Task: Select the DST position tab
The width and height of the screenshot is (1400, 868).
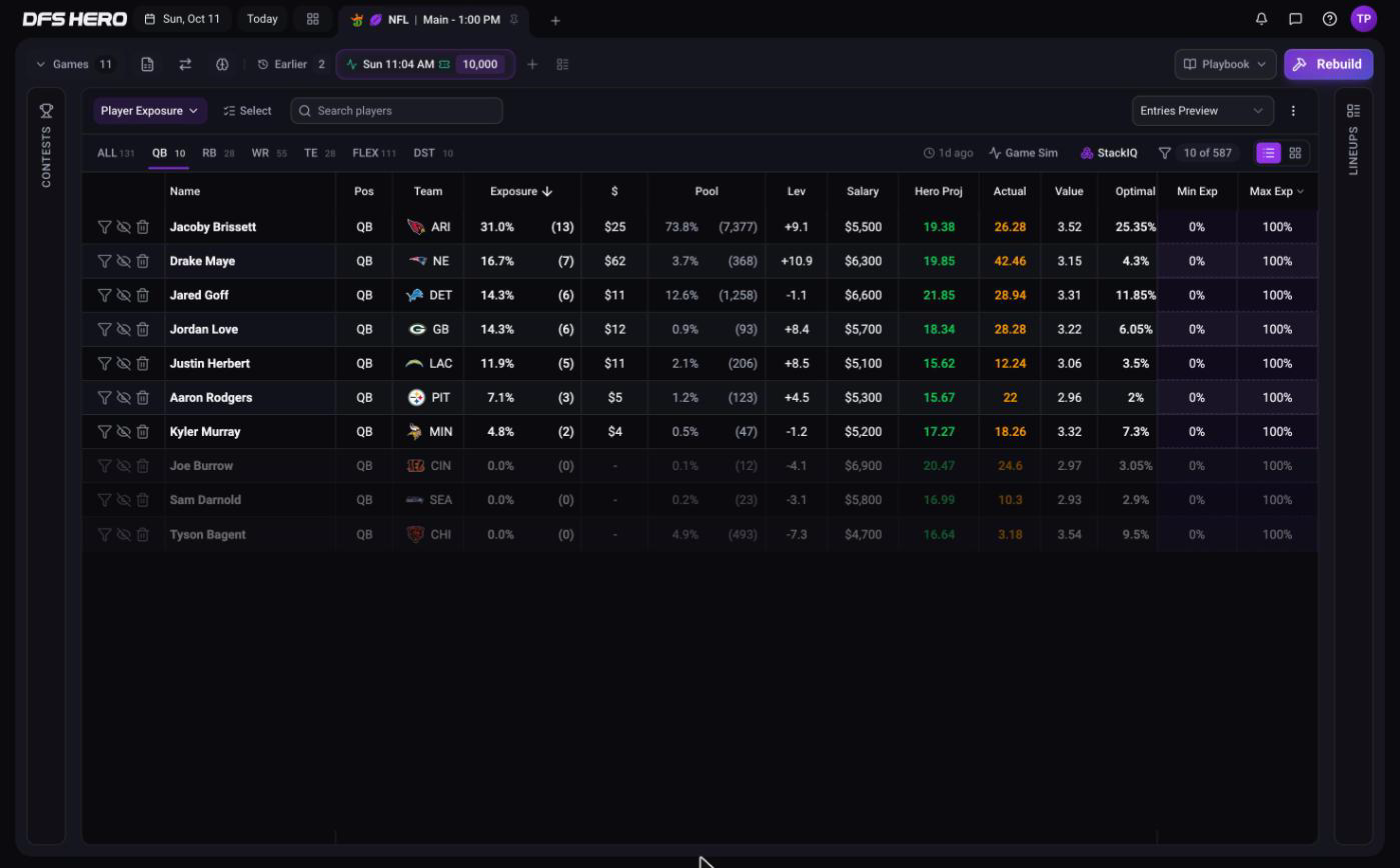Action: pos(433,153)
